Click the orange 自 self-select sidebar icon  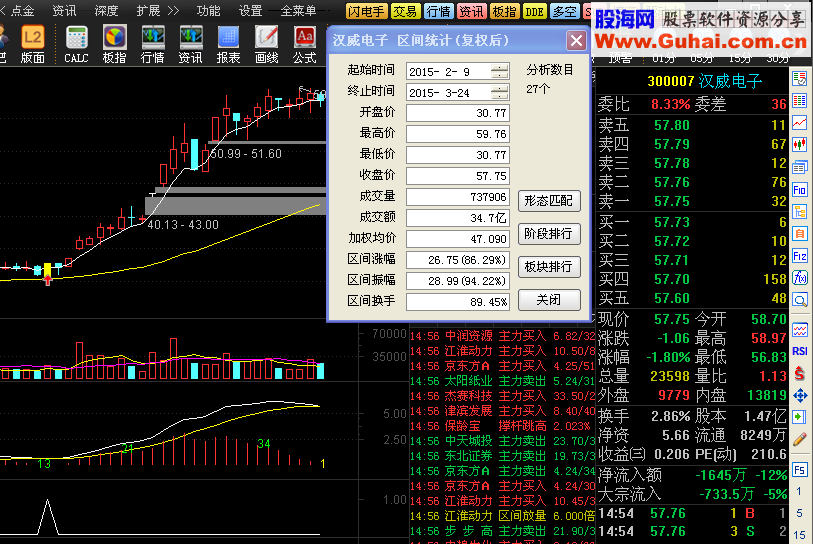point(800,234)
